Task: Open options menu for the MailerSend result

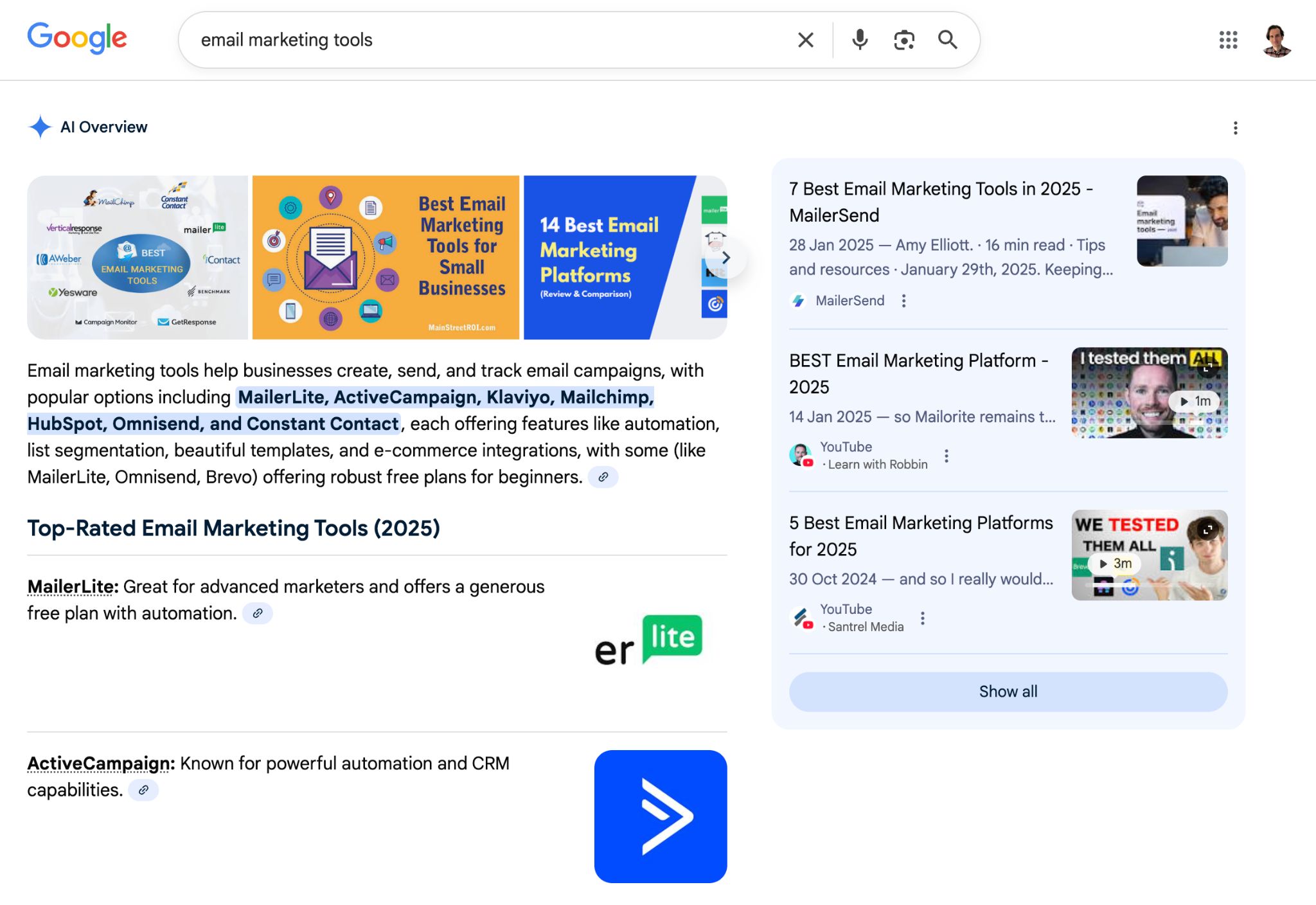Action: coord(903,300)
